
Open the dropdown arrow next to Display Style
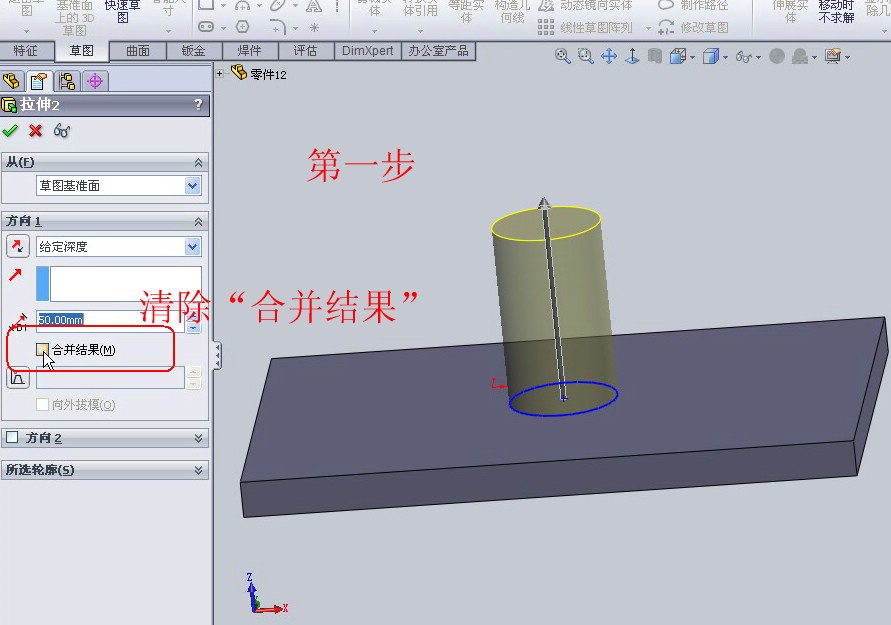pyautogui.click(x=725, y=57)
